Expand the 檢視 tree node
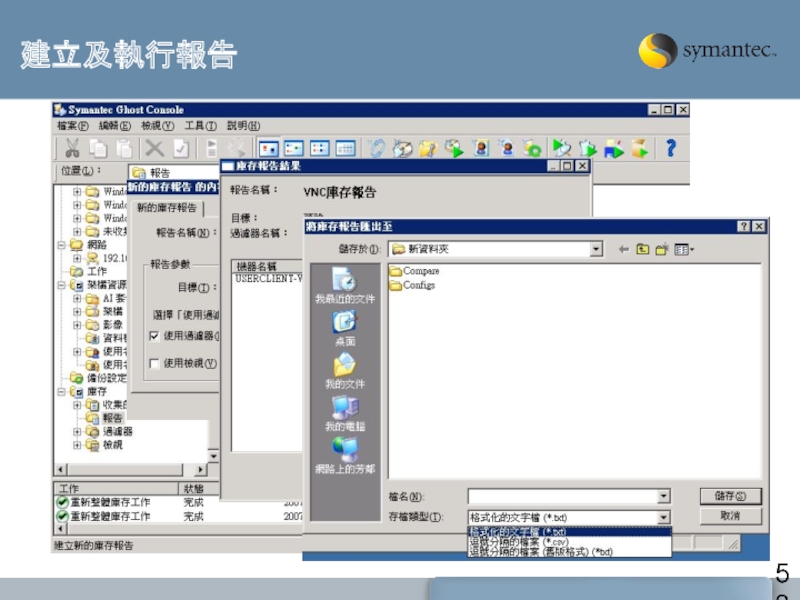 (77, 445)
